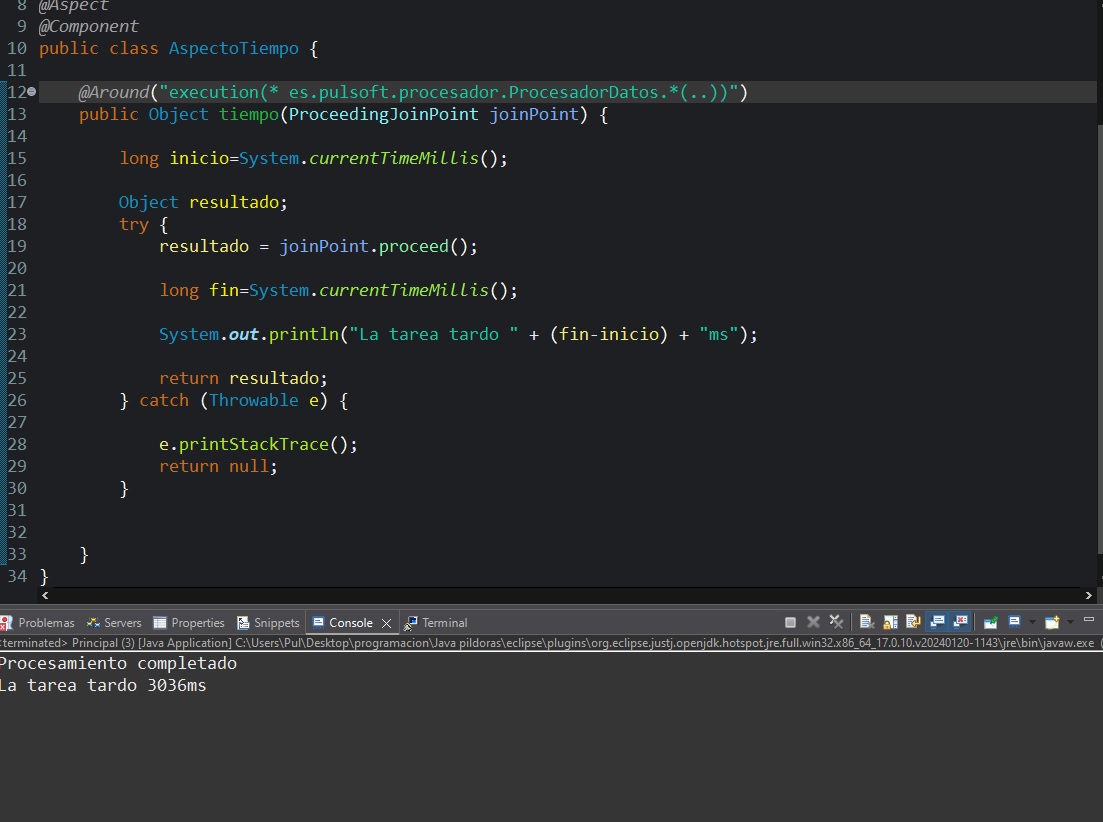Image resolution: width=1103 pixels, height=822 pixels.
Task: Toggle Scroll Lock in Console
Action: tap(890, 622)
